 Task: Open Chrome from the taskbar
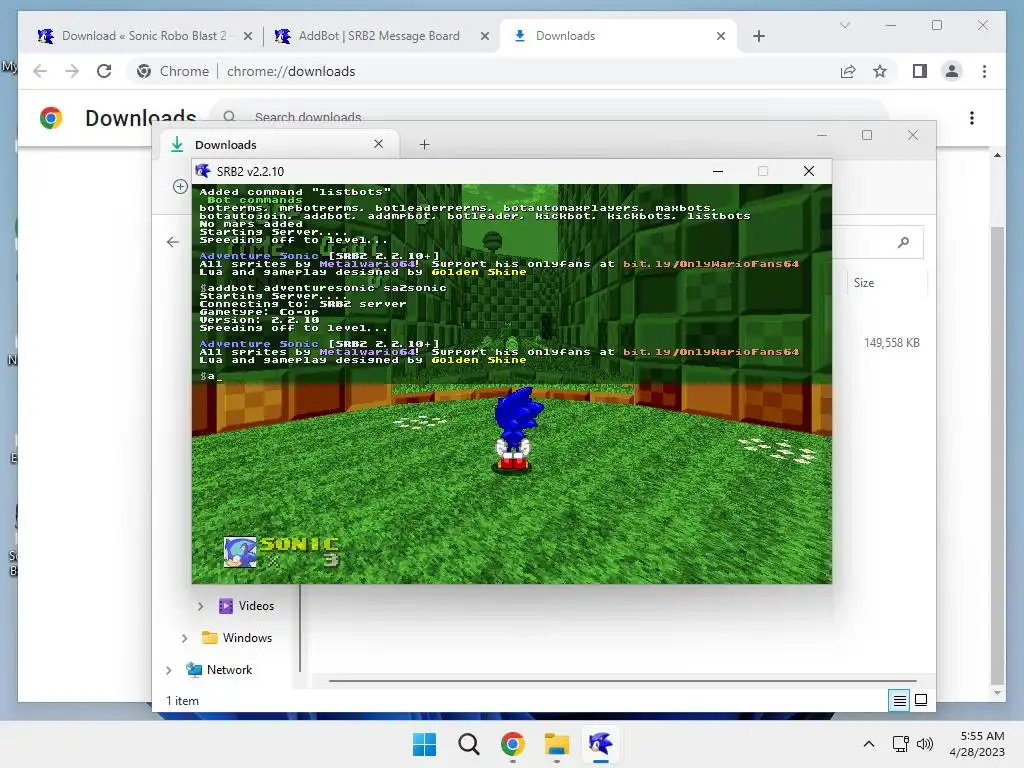[x=513, y=744]
